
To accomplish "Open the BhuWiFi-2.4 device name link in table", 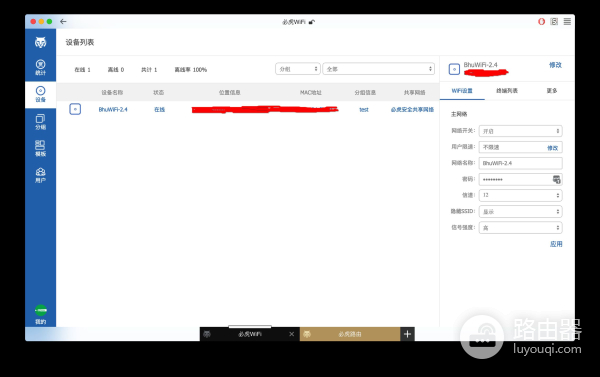I will [113, 109].
